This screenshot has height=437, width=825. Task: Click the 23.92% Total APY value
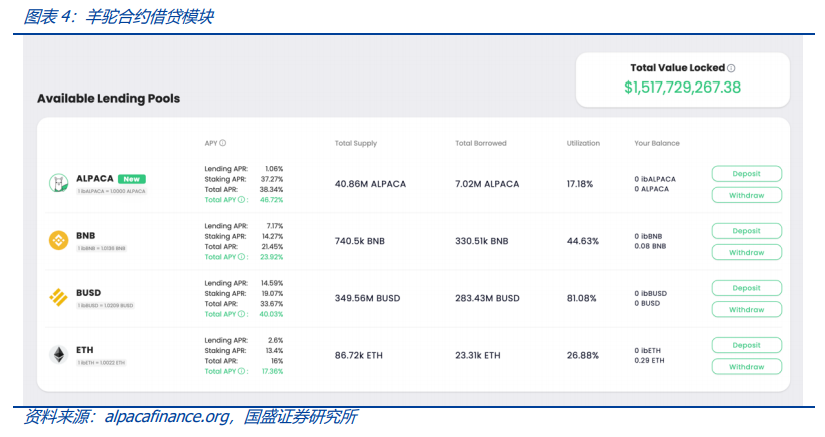tap(271, 257)
